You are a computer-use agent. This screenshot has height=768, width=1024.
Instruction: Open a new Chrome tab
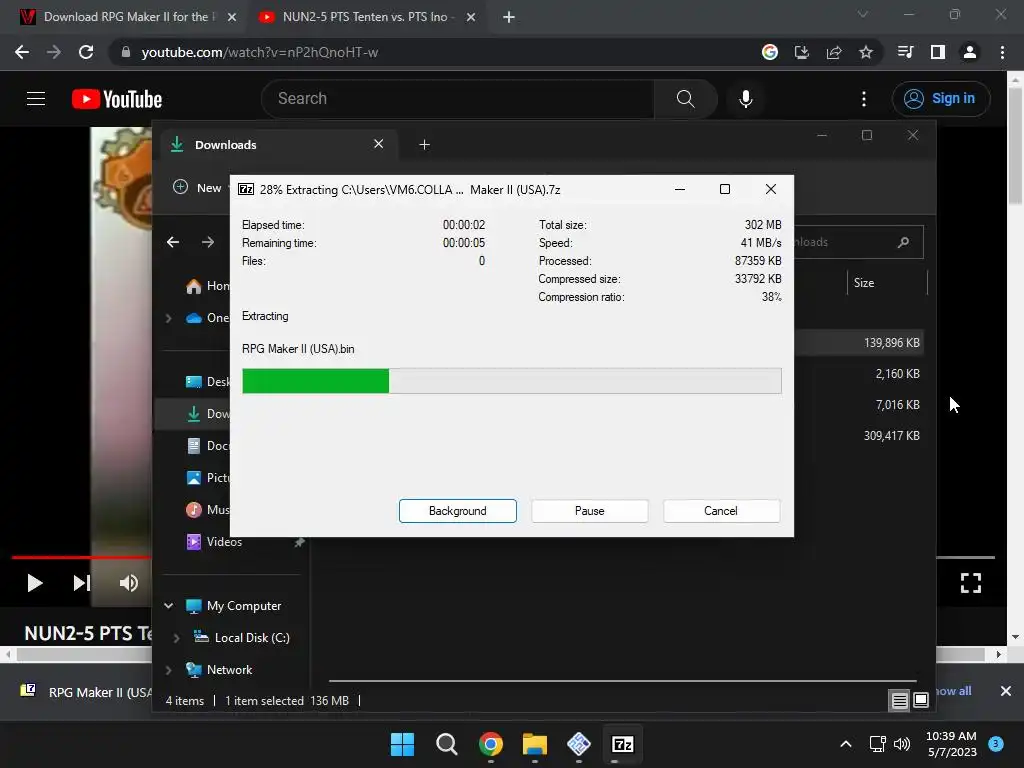pyautogui.click(x=509, y=17)
